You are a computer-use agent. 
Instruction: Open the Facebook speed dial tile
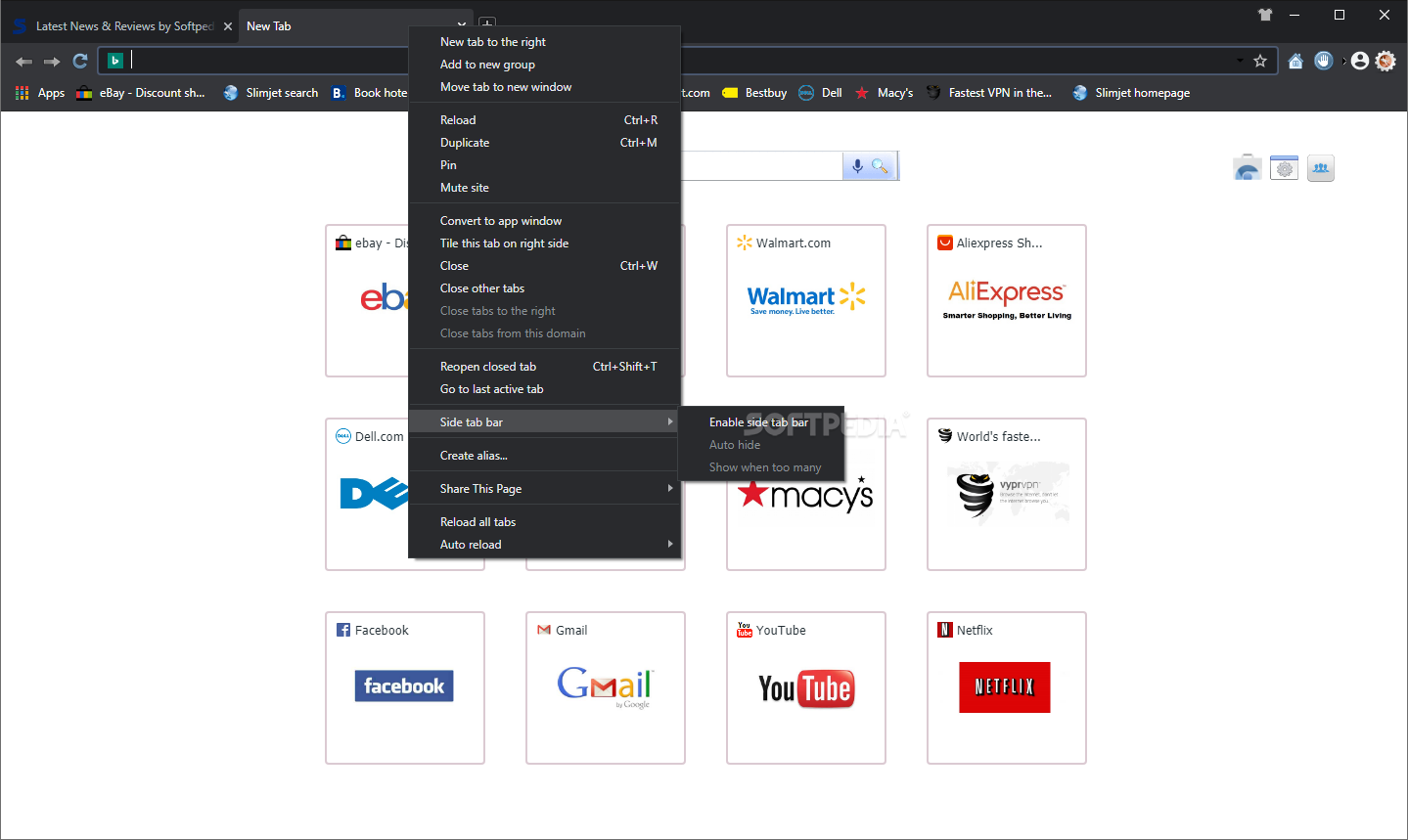click(x=405, y=687)
